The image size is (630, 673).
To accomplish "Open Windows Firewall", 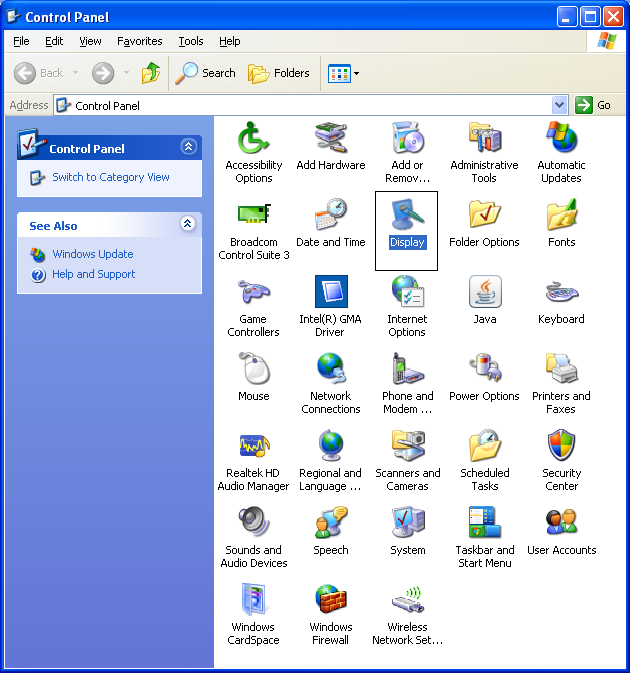I will click(330, 599).
